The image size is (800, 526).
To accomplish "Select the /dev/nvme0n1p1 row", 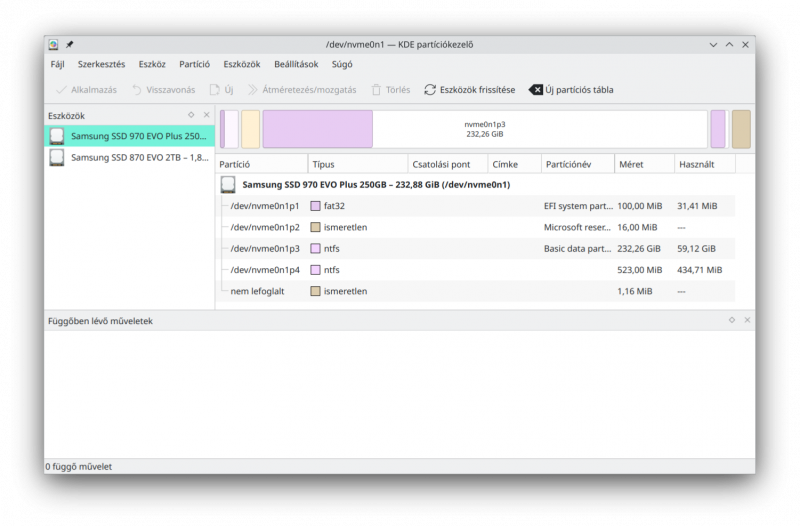I will pyautogui.click(x=477, y=206).
